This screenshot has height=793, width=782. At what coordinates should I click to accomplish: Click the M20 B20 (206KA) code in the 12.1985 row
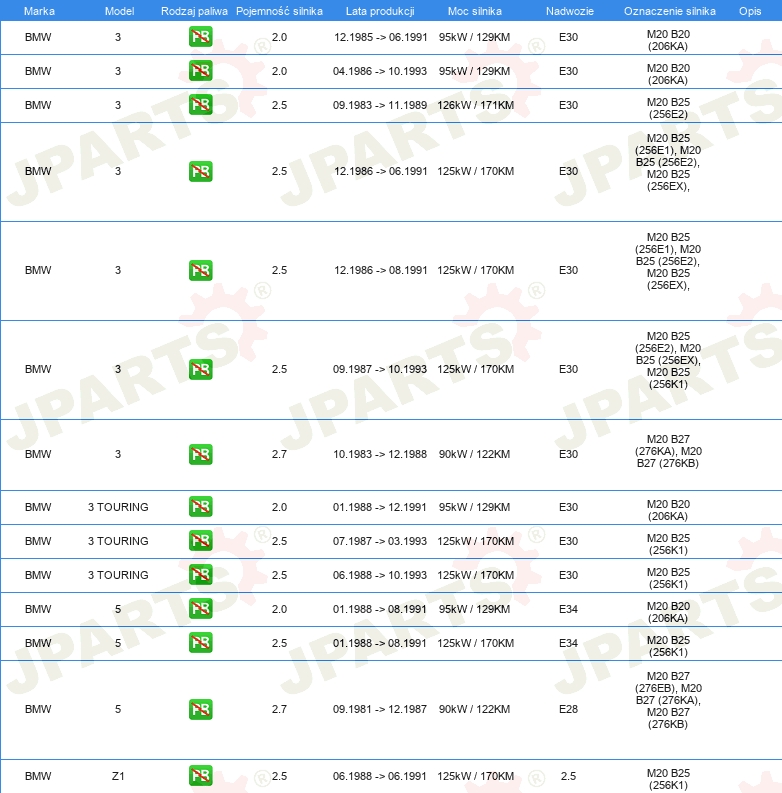point(668,40)
